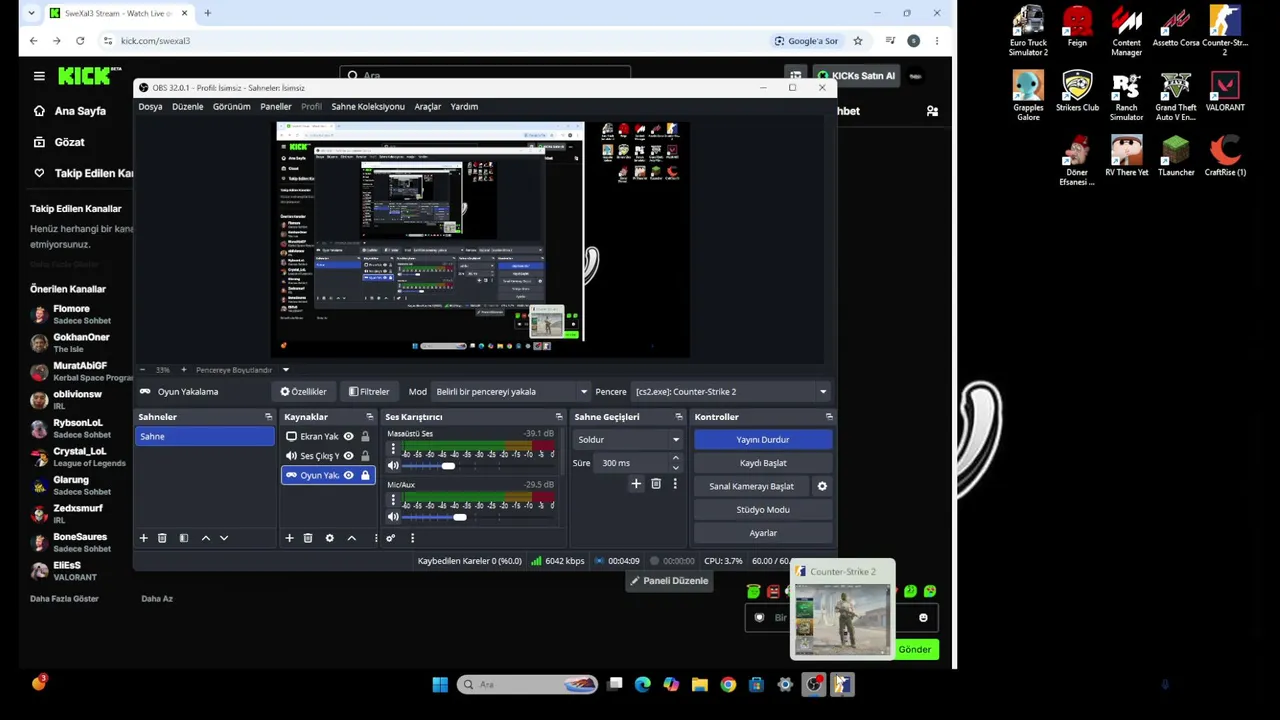Open Masaüstü Ses options three-dot menu
This screenshot has height=720, width=1280.
click(x=393, y=449)
